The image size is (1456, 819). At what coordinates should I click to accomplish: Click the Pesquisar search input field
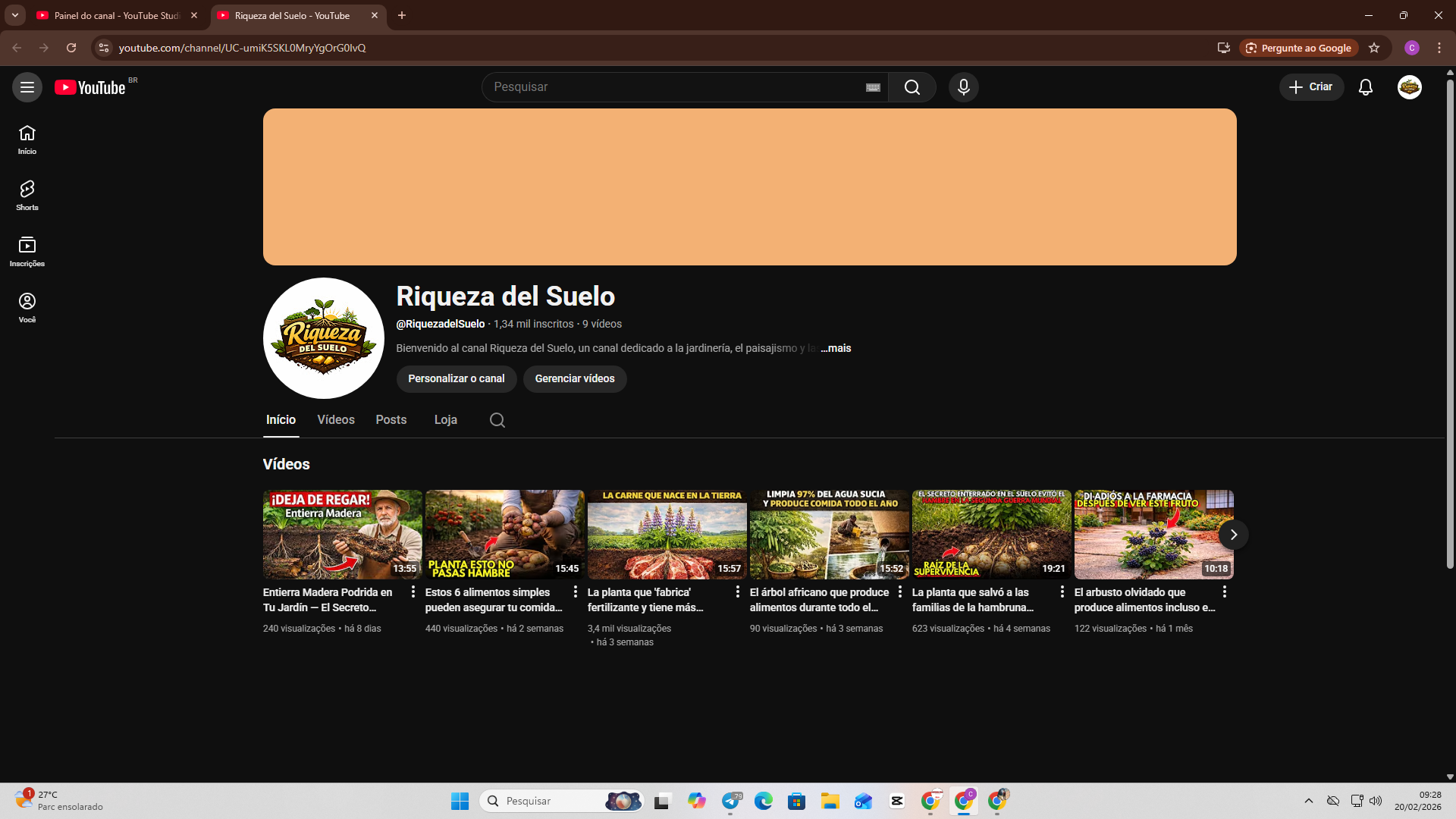click(x=675, y=87)
